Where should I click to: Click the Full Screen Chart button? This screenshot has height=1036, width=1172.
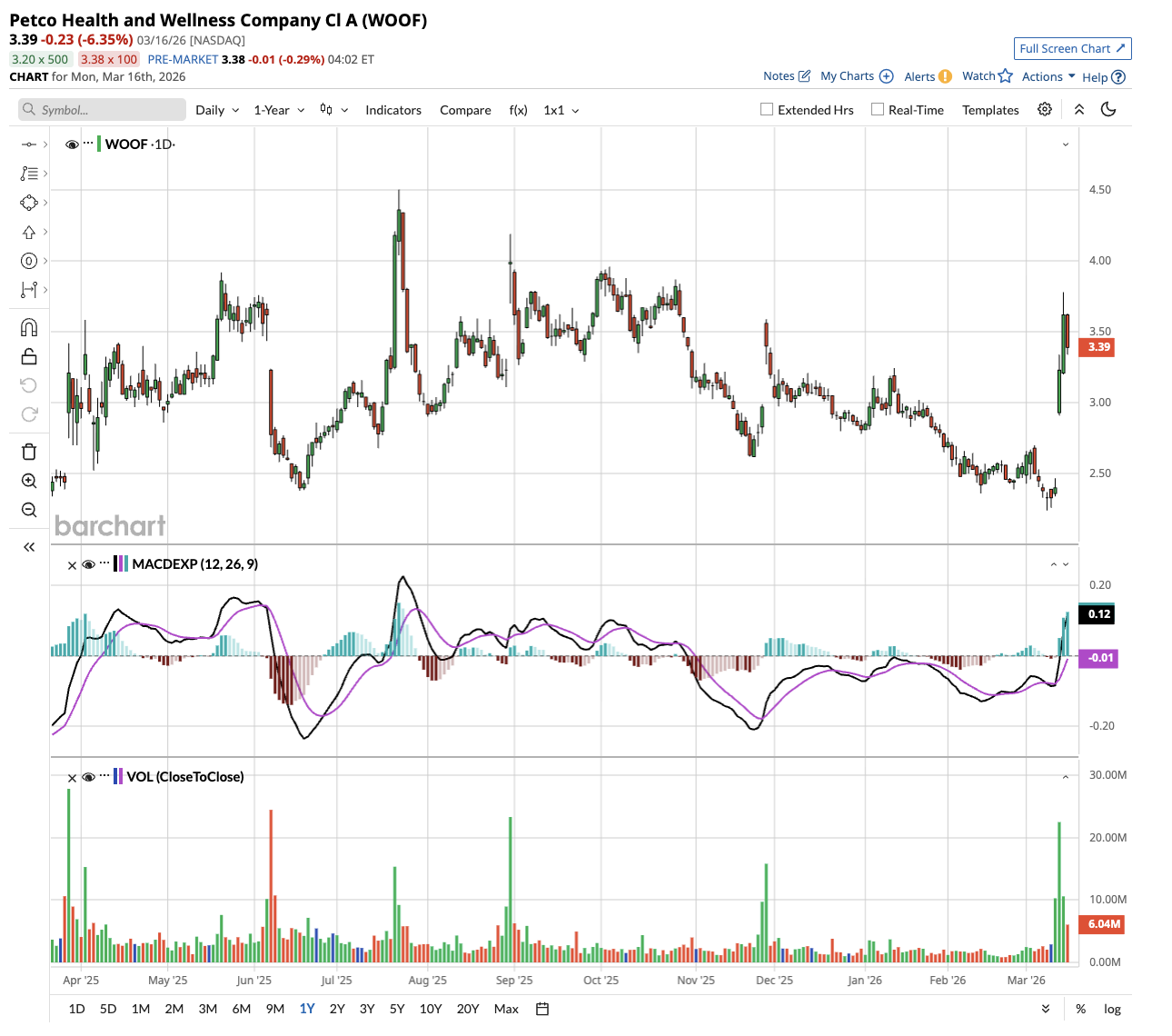coord(1072,48)
